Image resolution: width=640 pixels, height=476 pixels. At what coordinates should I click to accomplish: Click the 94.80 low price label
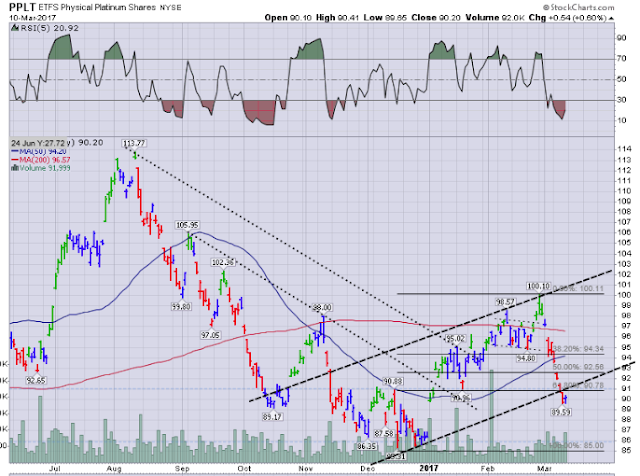click(526, 358)
